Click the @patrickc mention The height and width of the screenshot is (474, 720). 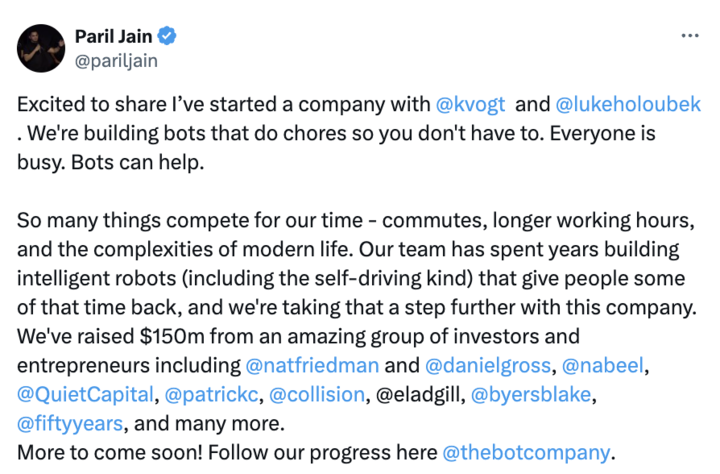click(x=212, y=395)
